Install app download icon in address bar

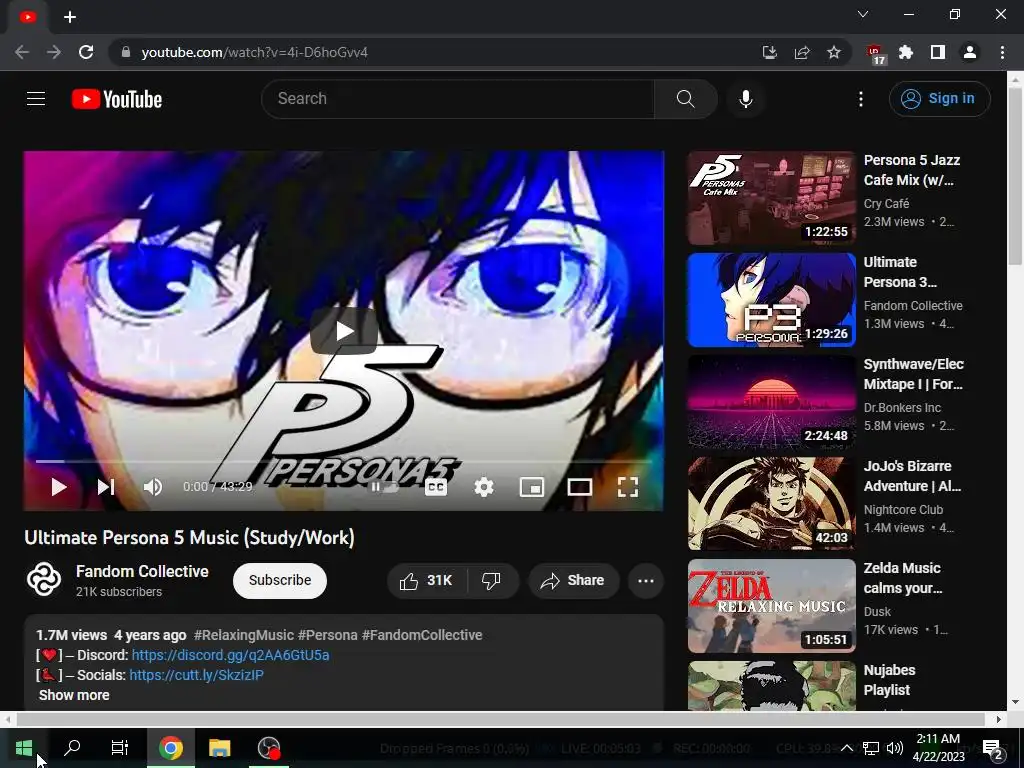tap(769, 52)
